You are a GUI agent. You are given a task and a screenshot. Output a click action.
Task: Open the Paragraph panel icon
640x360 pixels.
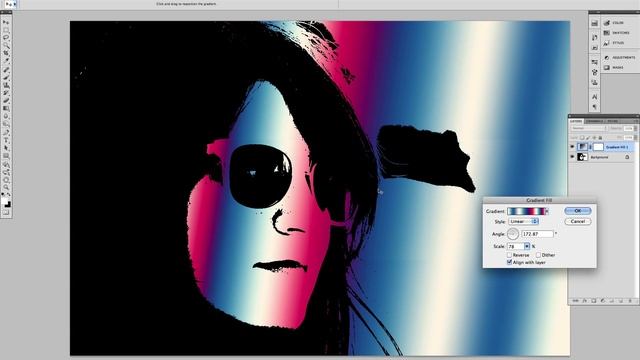coord(595,107)
